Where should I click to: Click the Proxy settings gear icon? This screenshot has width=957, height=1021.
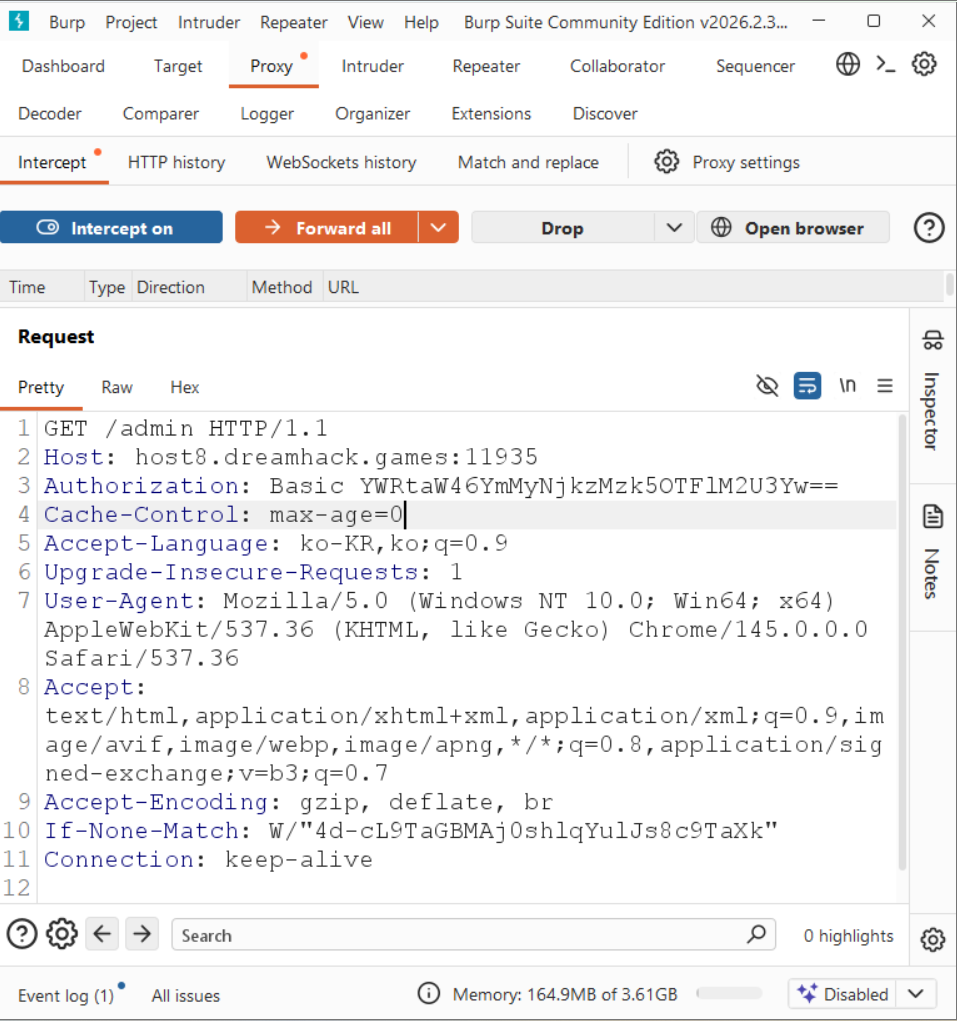[666, 161]
